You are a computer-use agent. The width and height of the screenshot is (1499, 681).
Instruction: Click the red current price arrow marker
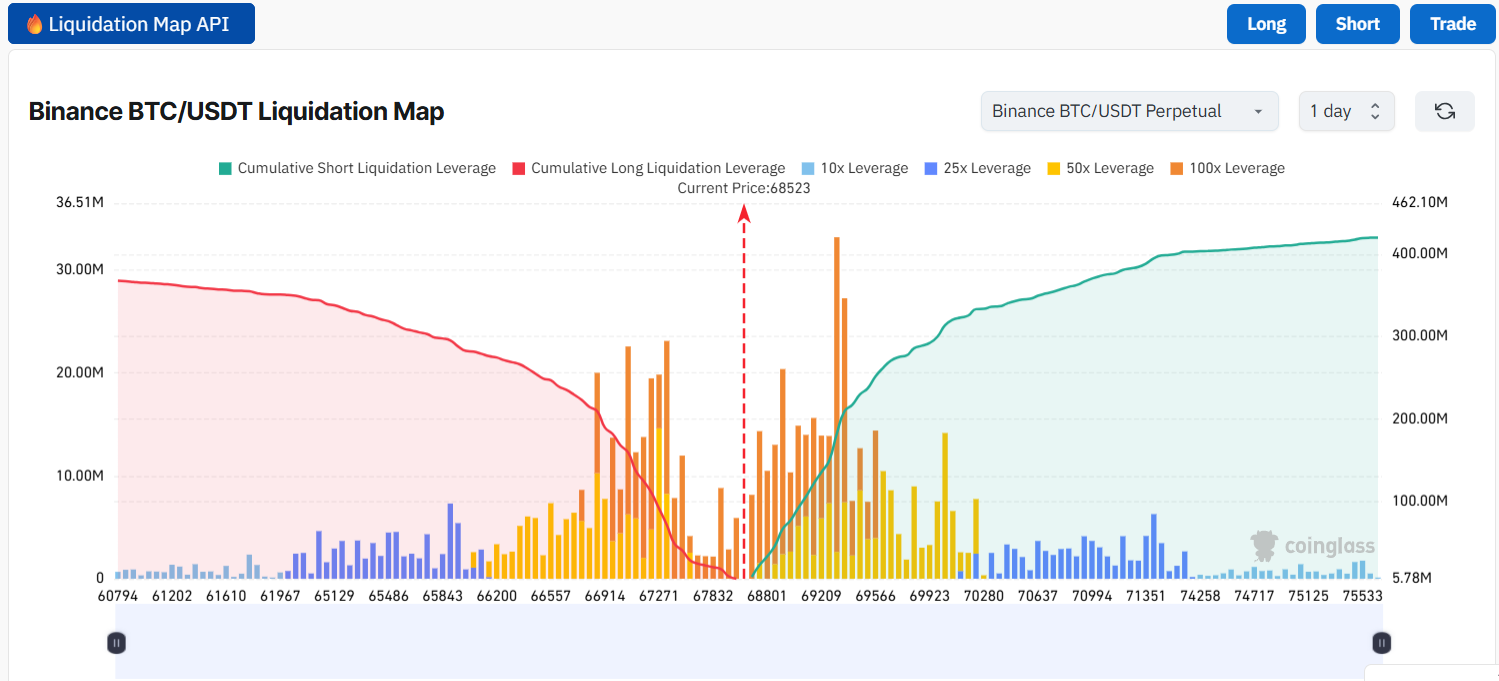744,212
